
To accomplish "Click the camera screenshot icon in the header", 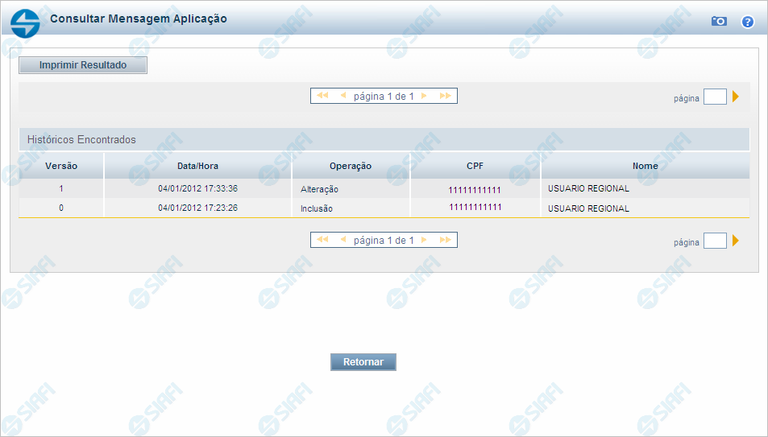I will (718, 20).
